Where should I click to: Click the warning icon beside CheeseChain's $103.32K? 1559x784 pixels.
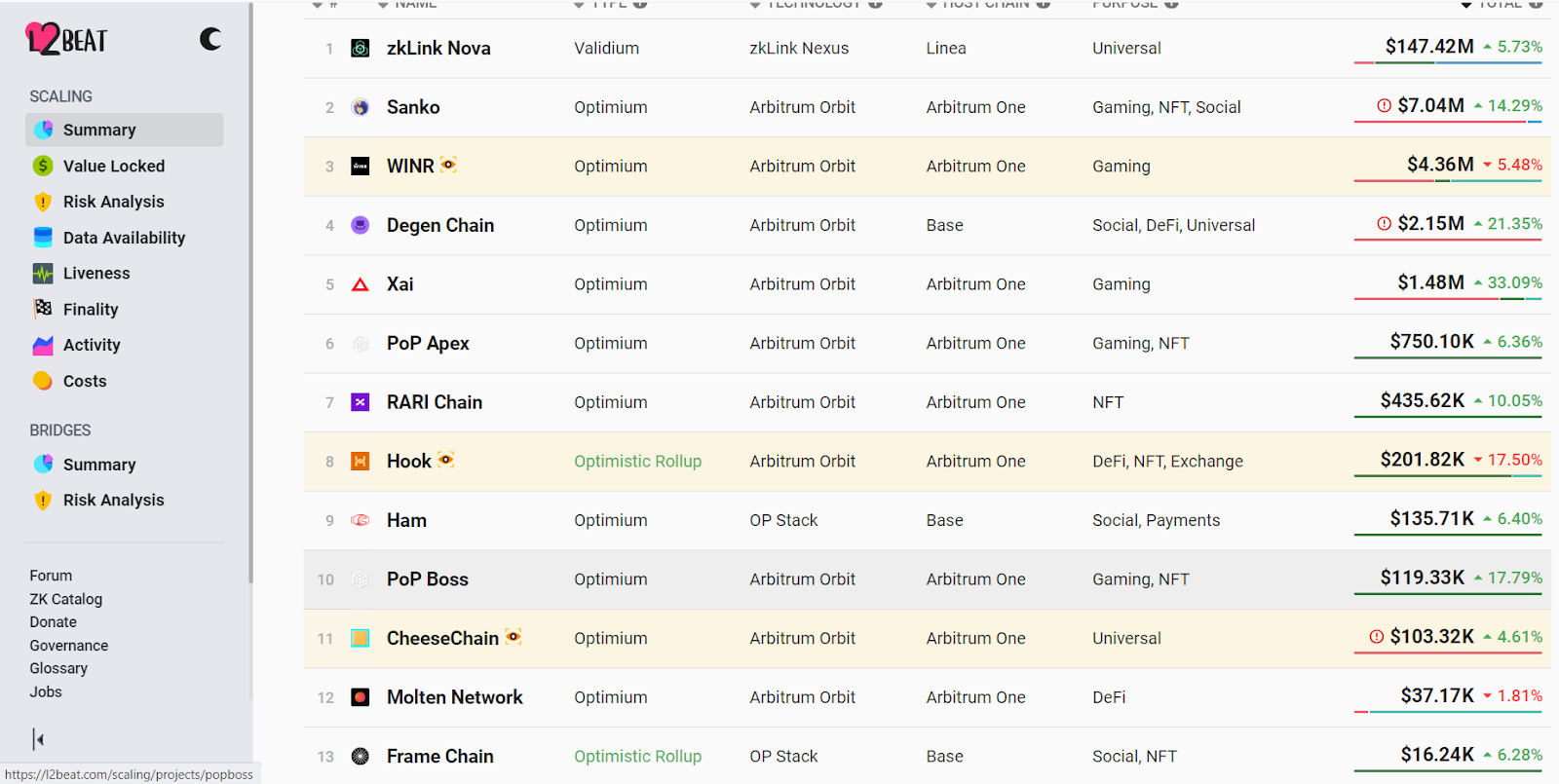click(1377, 637)
